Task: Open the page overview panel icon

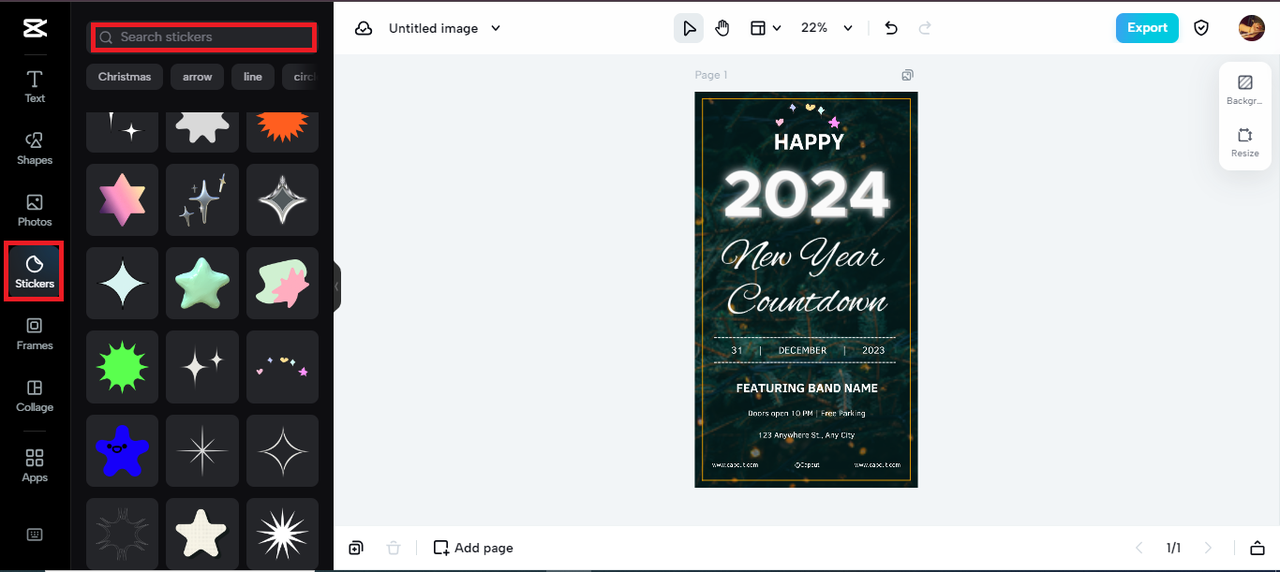Action: click(1257, 548)
